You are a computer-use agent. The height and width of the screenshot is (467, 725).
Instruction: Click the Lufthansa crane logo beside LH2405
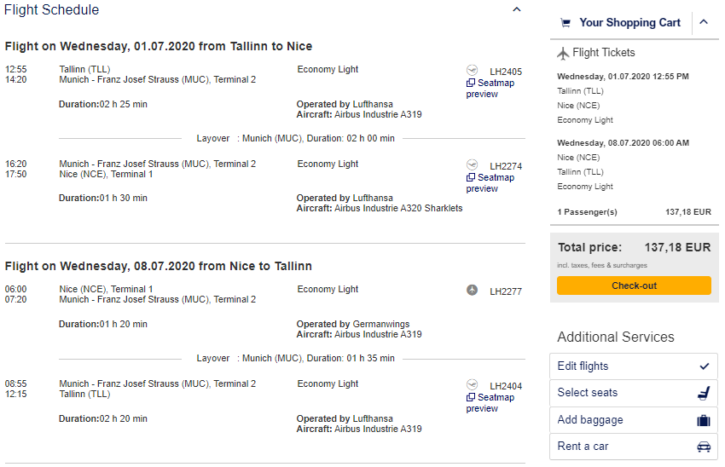click(x=472, y=70)
